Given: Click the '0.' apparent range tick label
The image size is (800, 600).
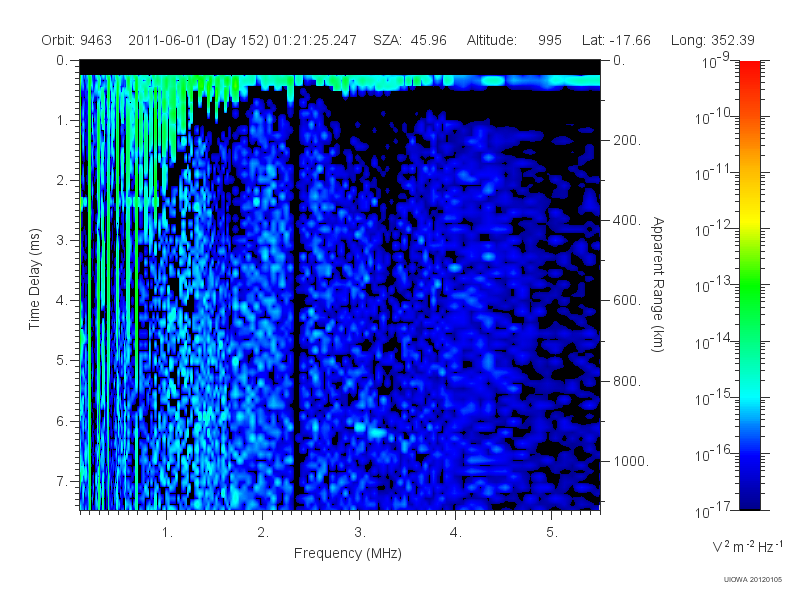Looking at the screenshot, I should pyautogui.click(x=619, y=60).
